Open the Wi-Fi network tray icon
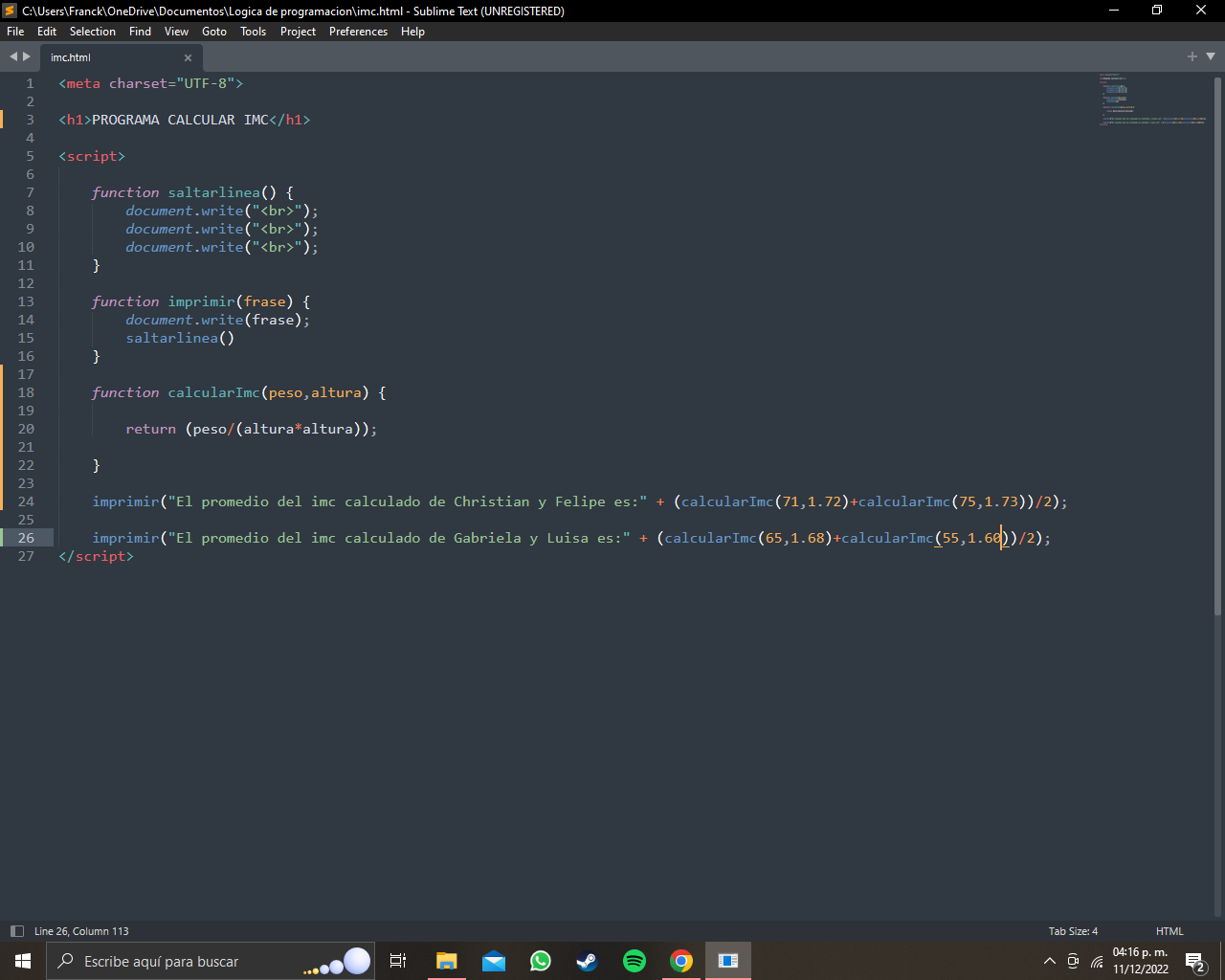Image resolution: width=1225 pixels, height=980 pixels. click(x=1097, y=962)
